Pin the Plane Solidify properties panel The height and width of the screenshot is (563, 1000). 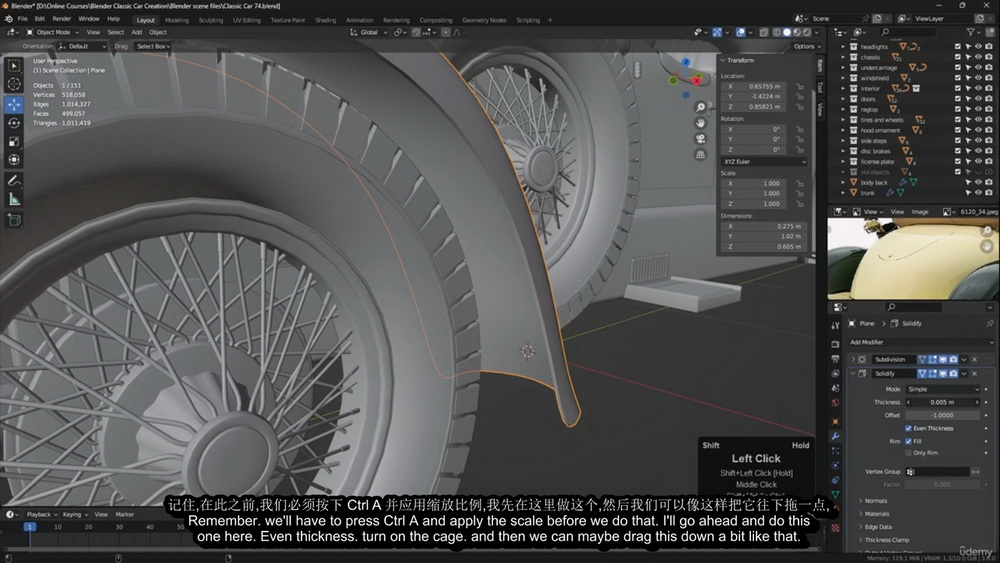[990, 323]
